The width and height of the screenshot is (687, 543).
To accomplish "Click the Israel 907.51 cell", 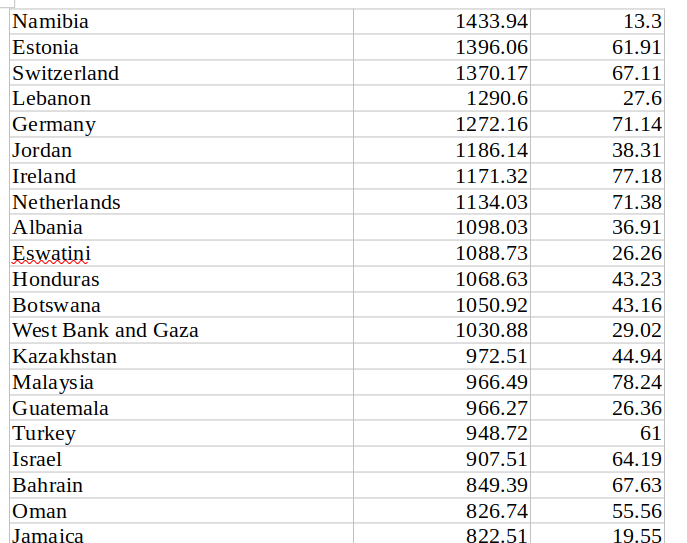I will click(442, 459).
